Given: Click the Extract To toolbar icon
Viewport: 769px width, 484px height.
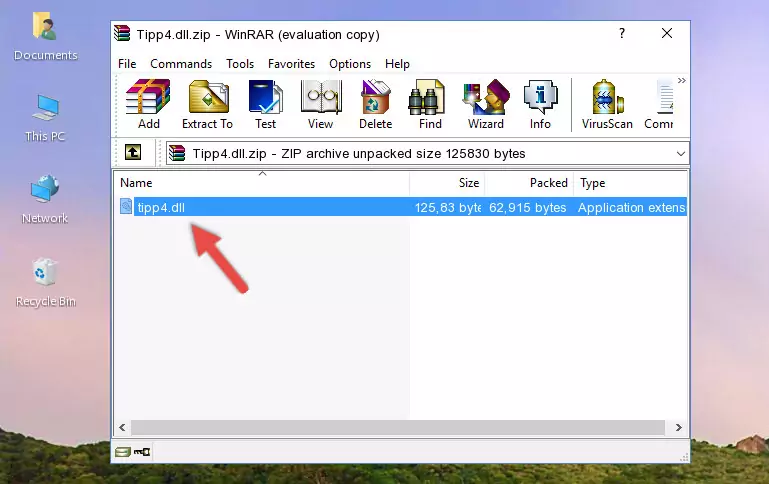Looking at the screenshot, I should click(207, 104).
